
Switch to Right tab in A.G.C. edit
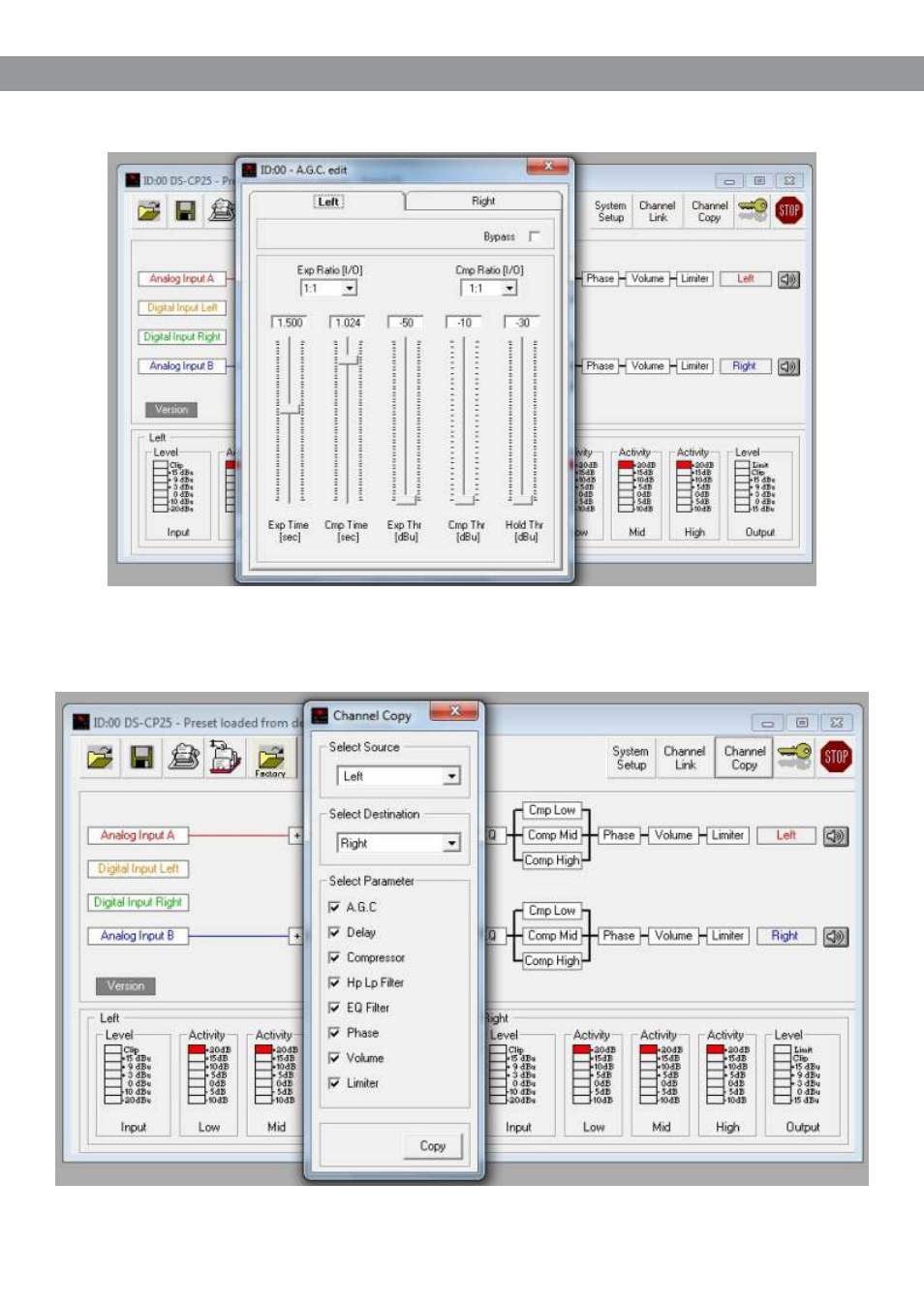[x=483, y=202]
